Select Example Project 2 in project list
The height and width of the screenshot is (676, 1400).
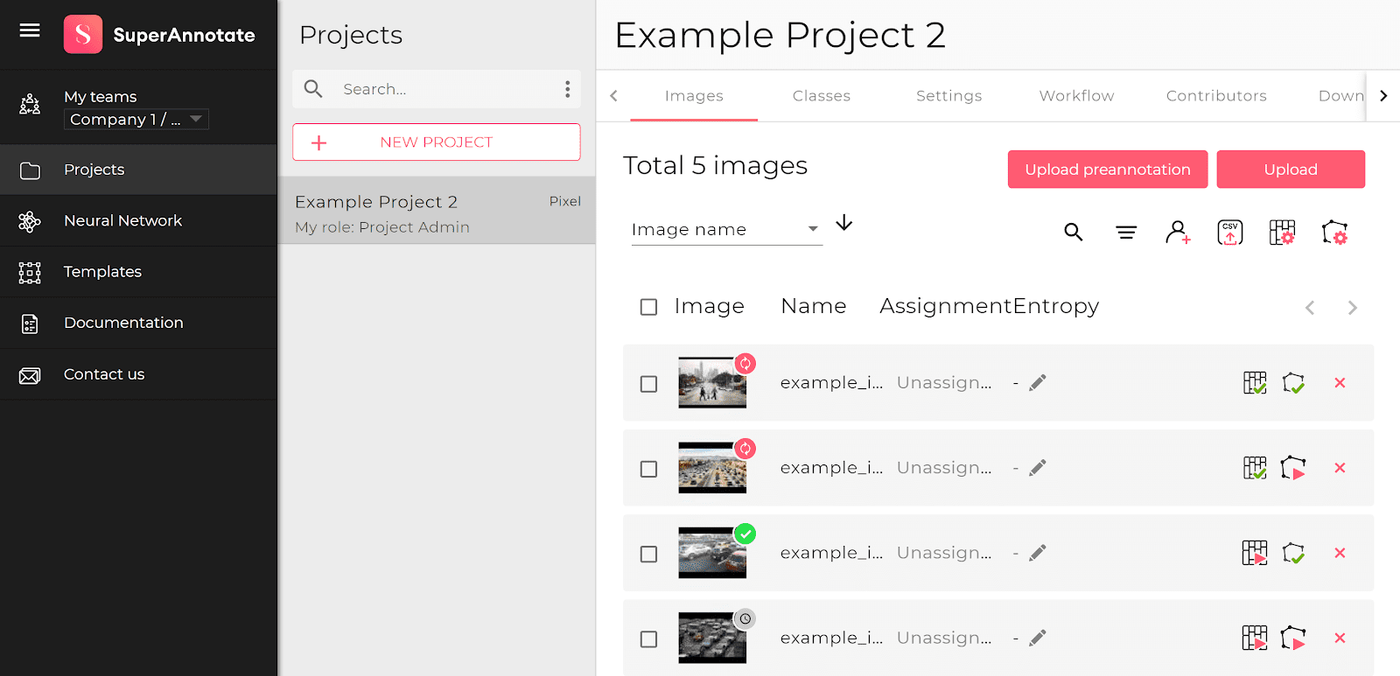click(x=437, y=211)
